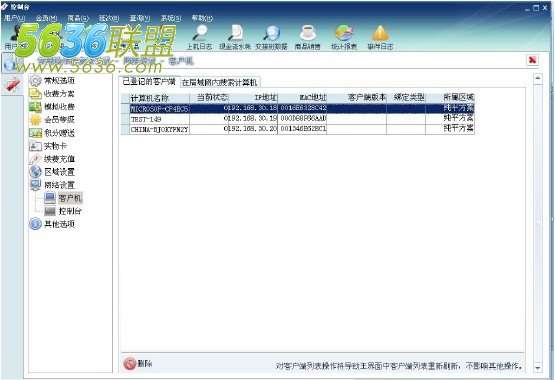Open the 上机日志 toolbar icon
Screen dimensions: 555x380
200,37
